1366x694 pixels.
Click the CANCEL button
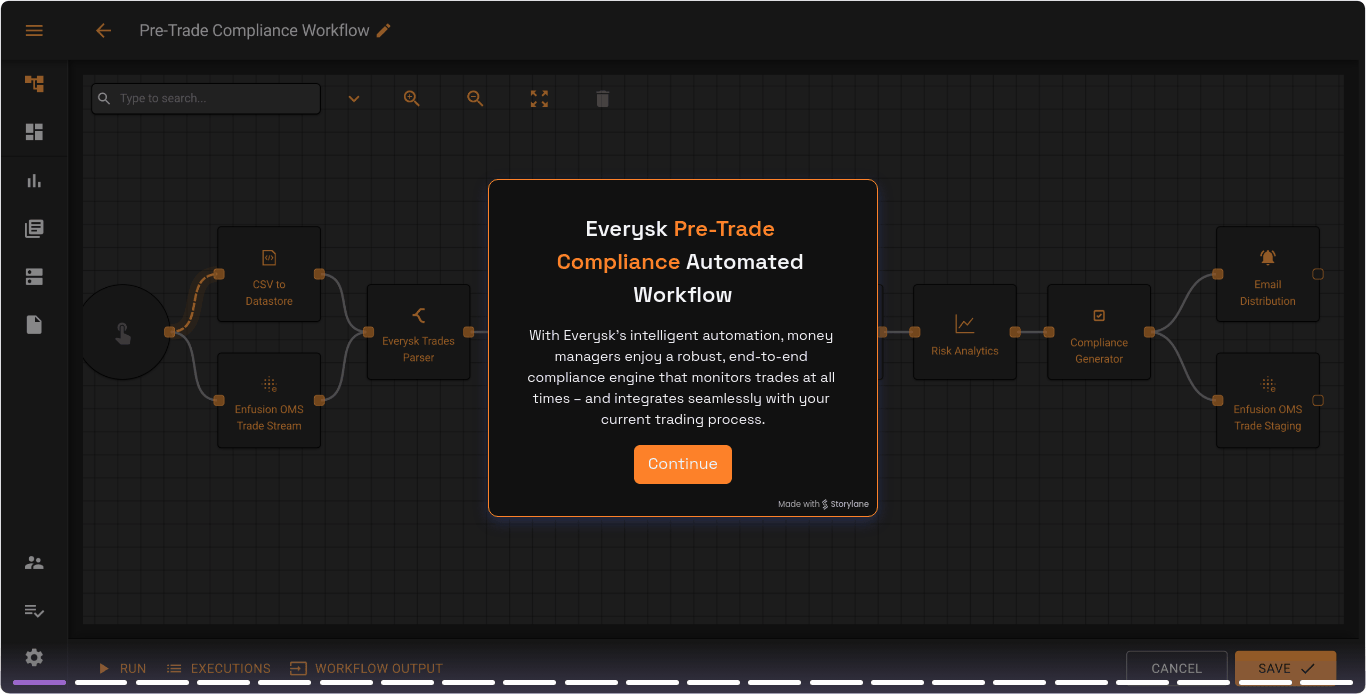pyautogui.click(x=1176, y=668)
